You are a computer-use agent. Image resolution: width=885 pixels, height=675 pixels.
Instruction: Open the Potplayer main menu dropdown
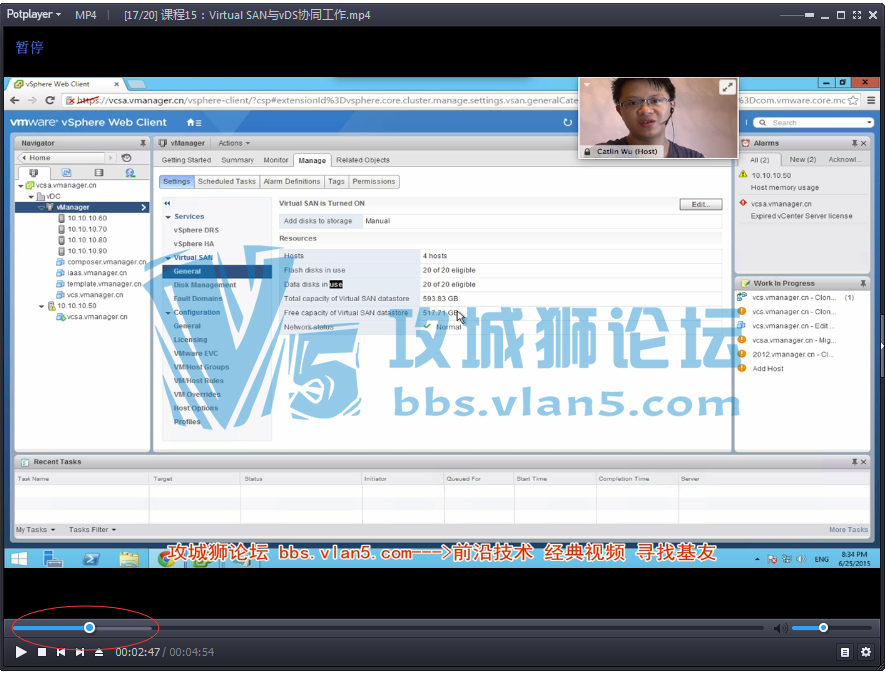33,15
